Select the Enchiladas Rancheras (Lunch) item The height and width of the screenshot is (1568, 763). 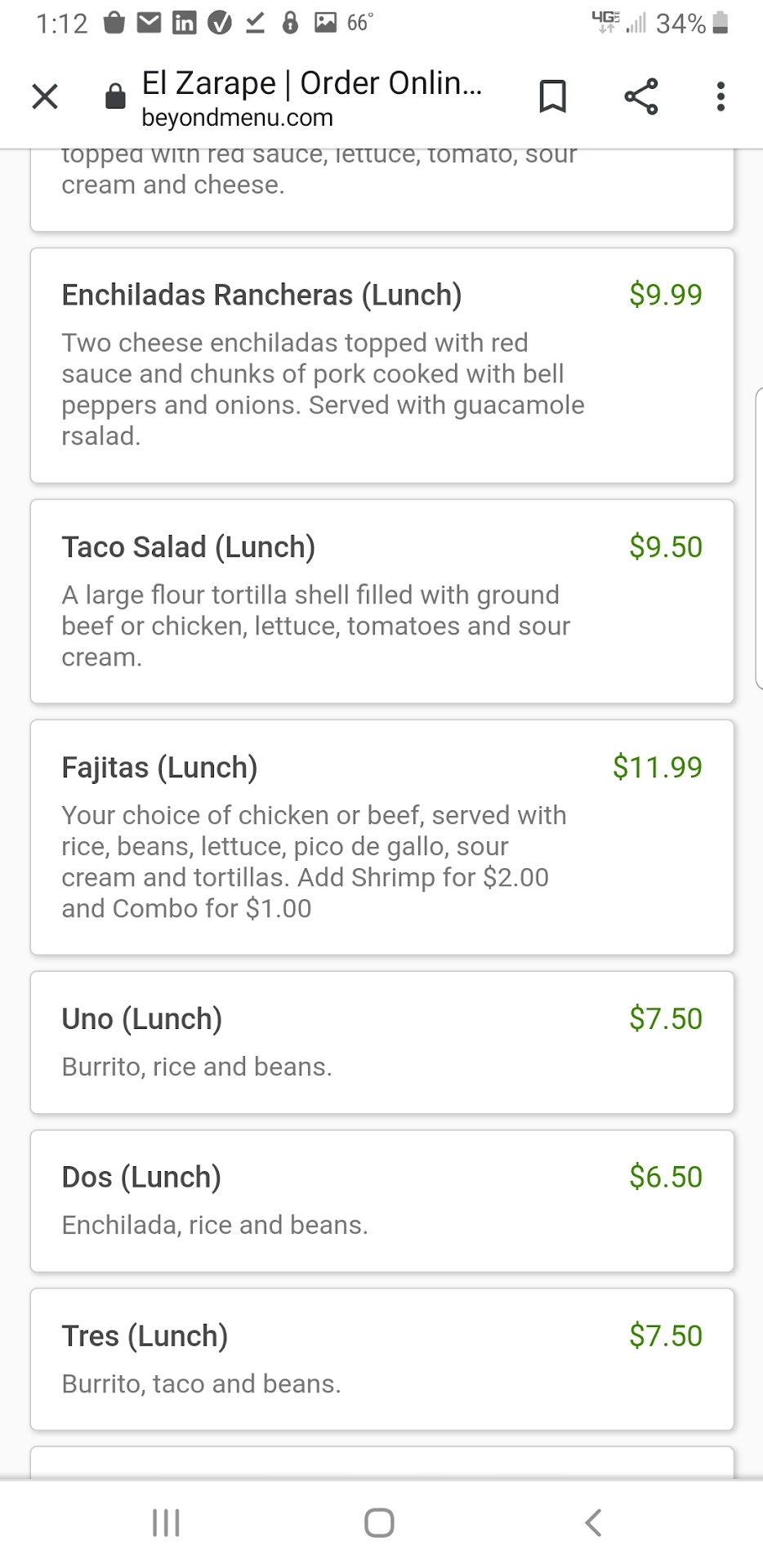(x=261, y=295)
